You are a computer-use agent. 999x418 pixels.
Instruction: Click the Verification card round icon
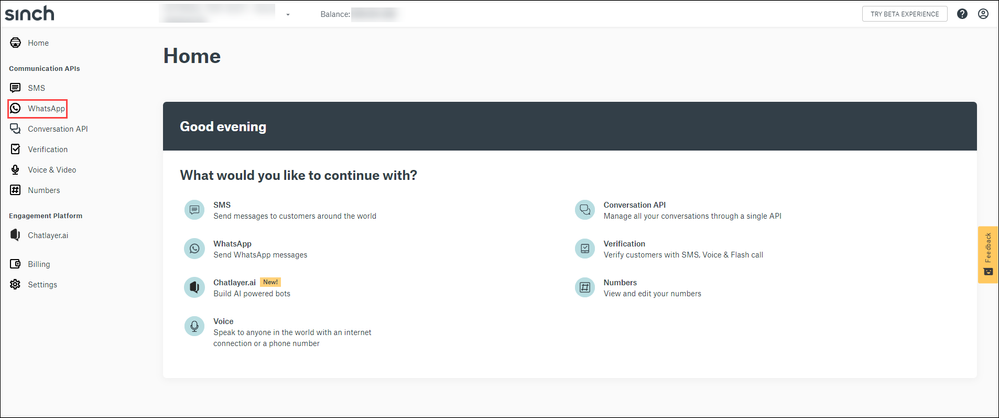point(584,249)
